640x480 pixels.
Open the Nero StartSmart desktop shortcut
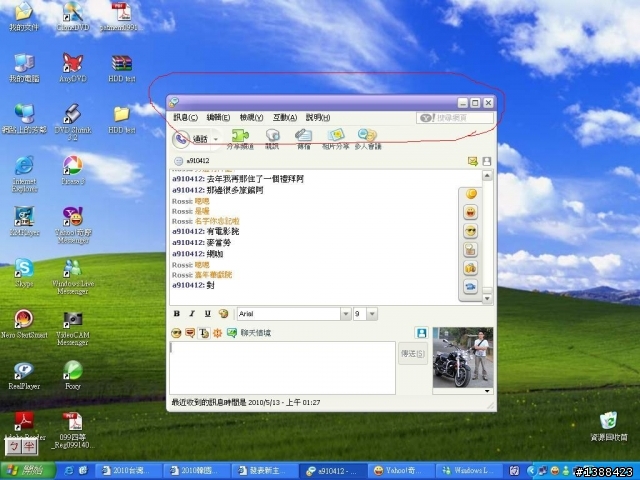click(24, 324)
